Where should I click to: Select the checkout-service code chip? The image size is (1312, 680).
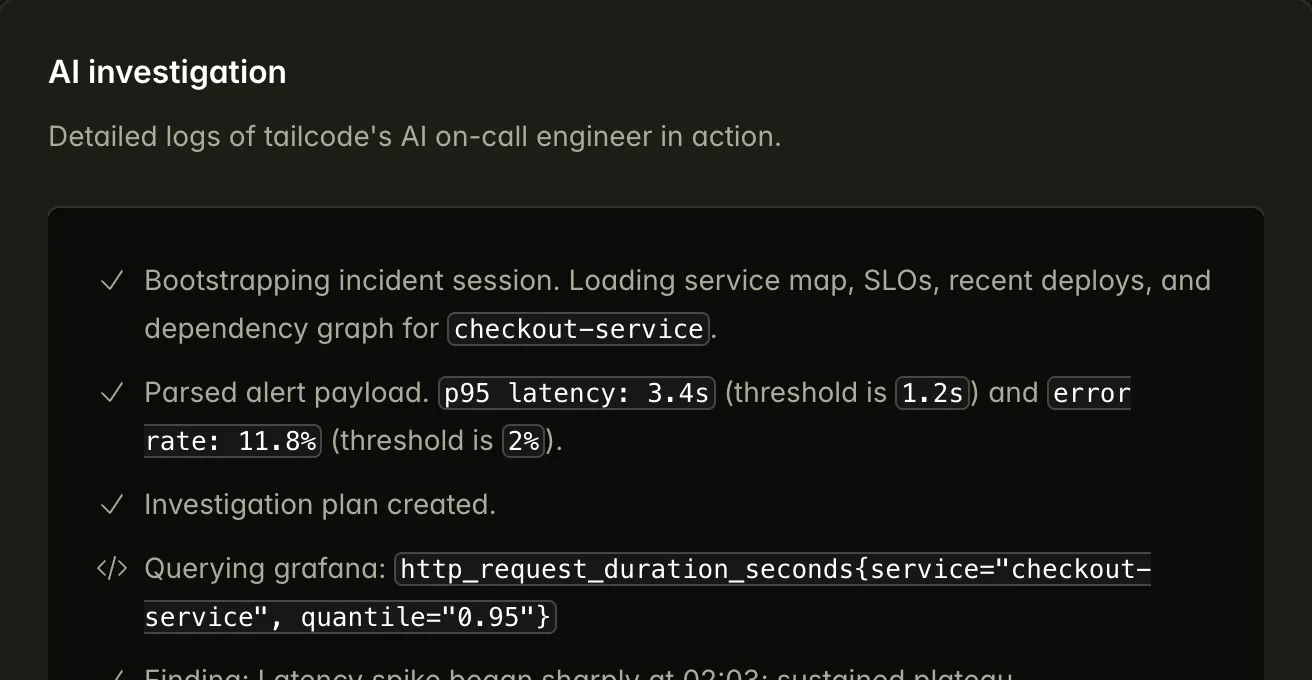pos(578,329)
